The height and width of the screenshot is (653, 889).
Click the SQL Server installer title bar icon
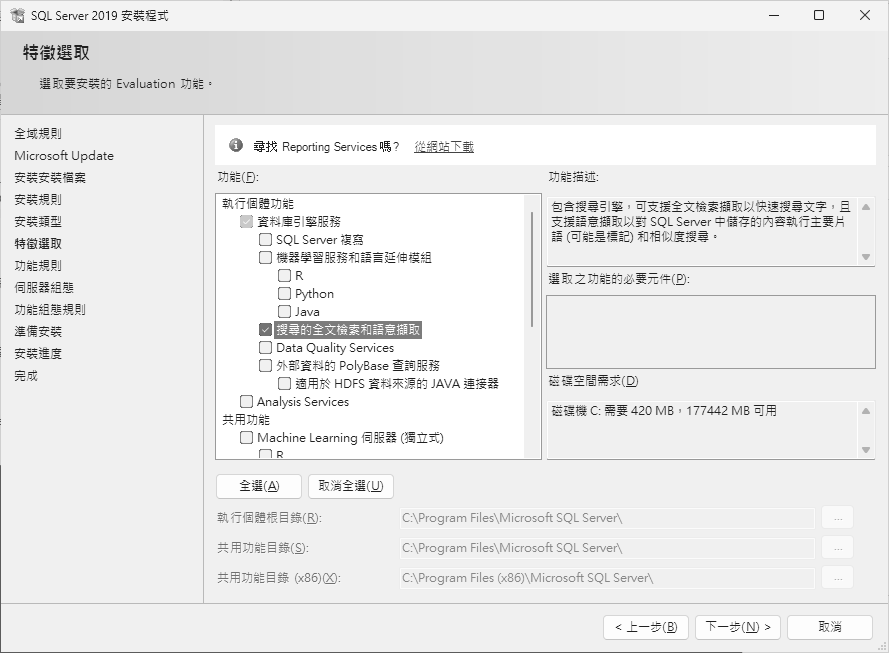tap(17, 15)
